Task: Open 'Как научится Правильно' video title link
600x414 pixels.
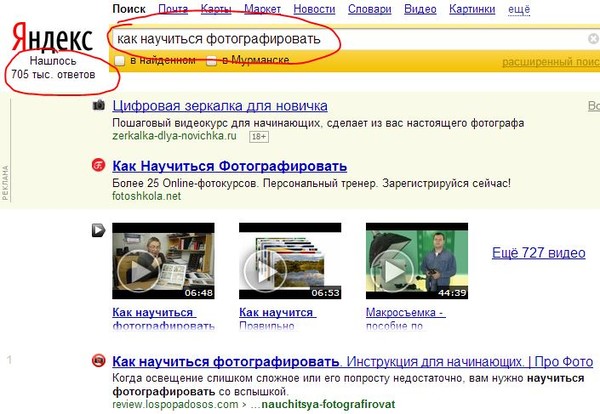Action: coord(278,319)
